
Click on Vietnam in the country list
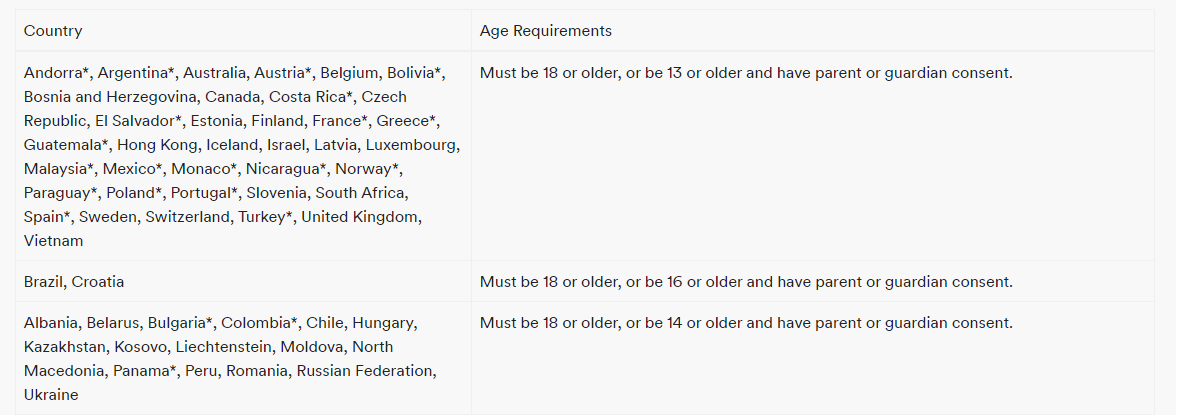(x=53, y=241)
